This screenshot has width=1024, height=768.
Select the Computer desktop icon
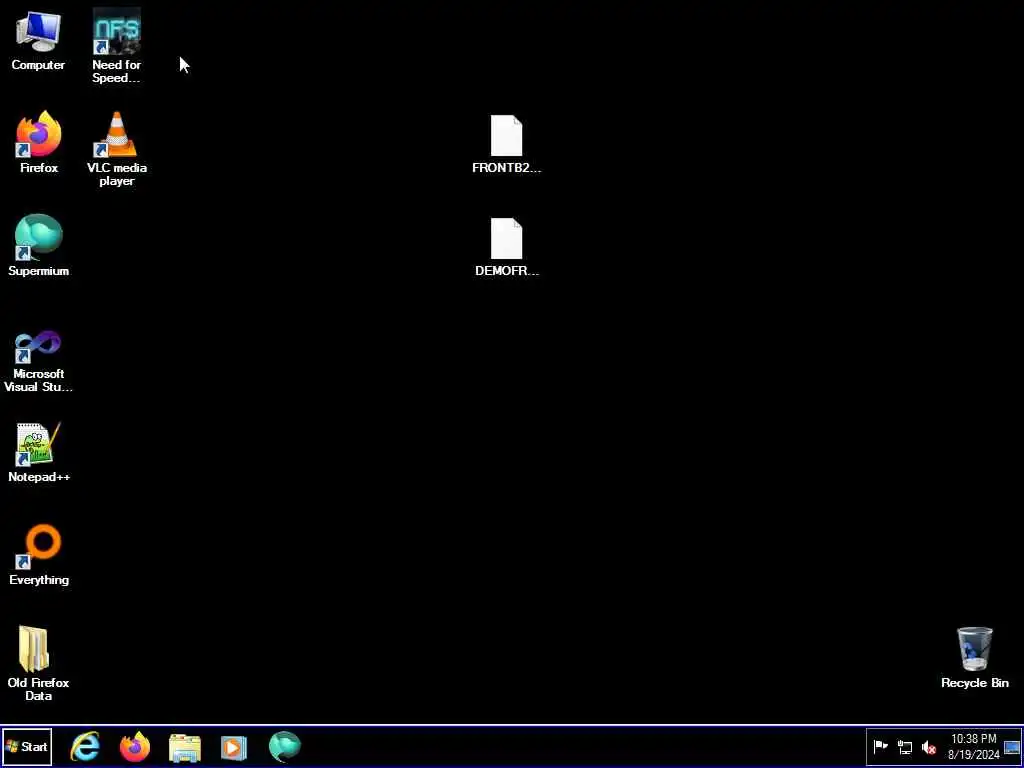click(39, 40)
